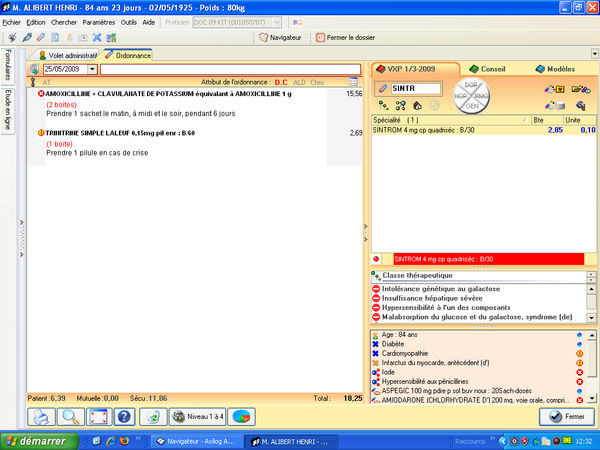This screenshot has width=600, height=450.
Task: Open the date dropdown showing 25/05/2009
Action: coord(92,69)
